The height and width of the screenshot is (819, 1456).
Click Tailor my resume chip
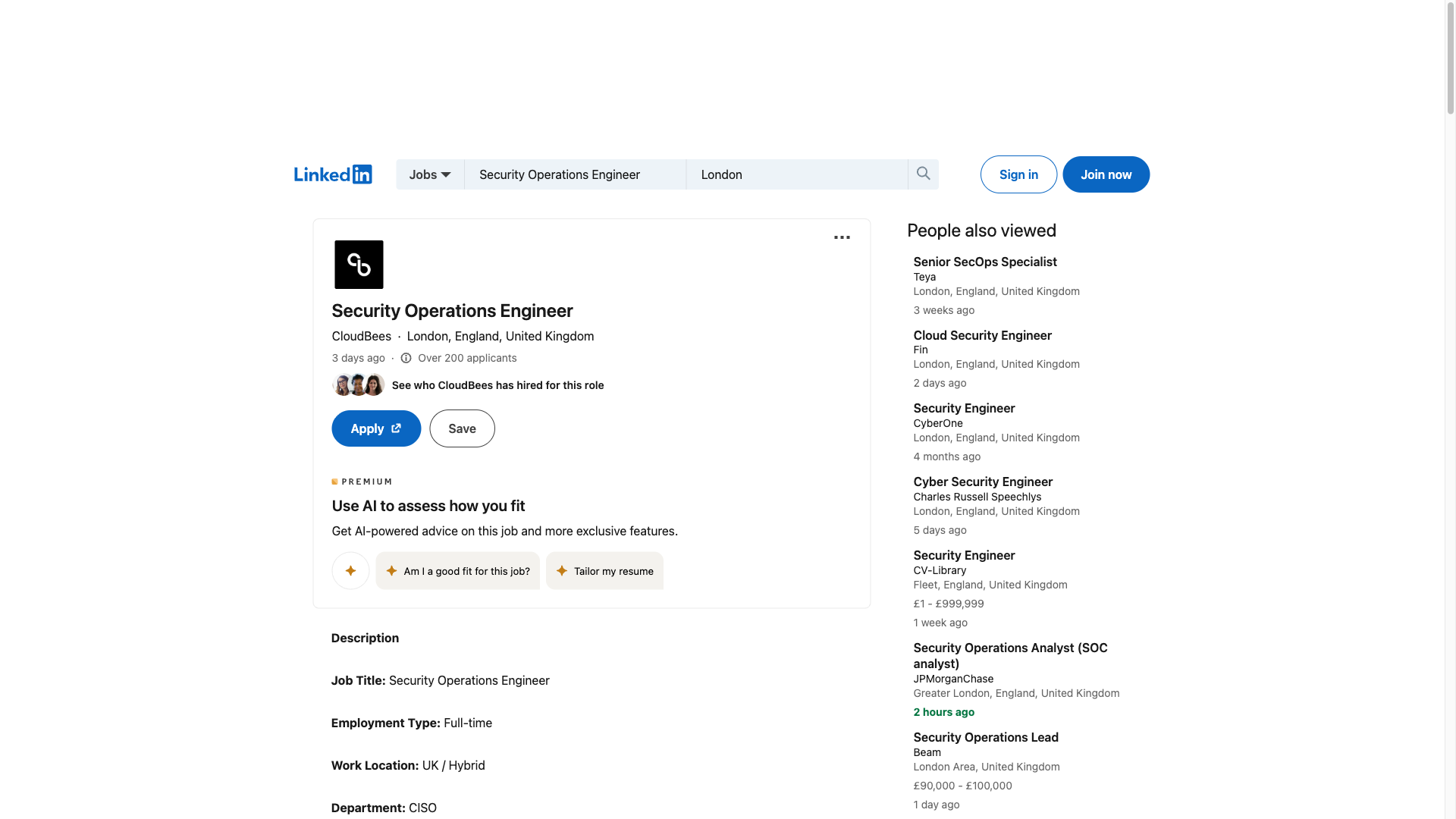click(604, 571)
